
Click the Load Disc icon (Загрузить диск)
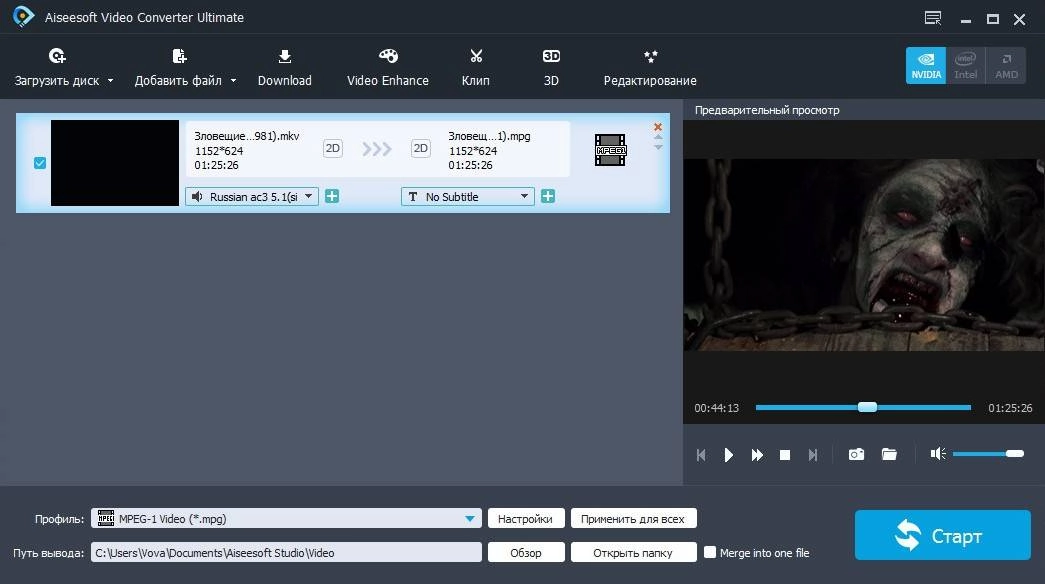click(57, 56)
